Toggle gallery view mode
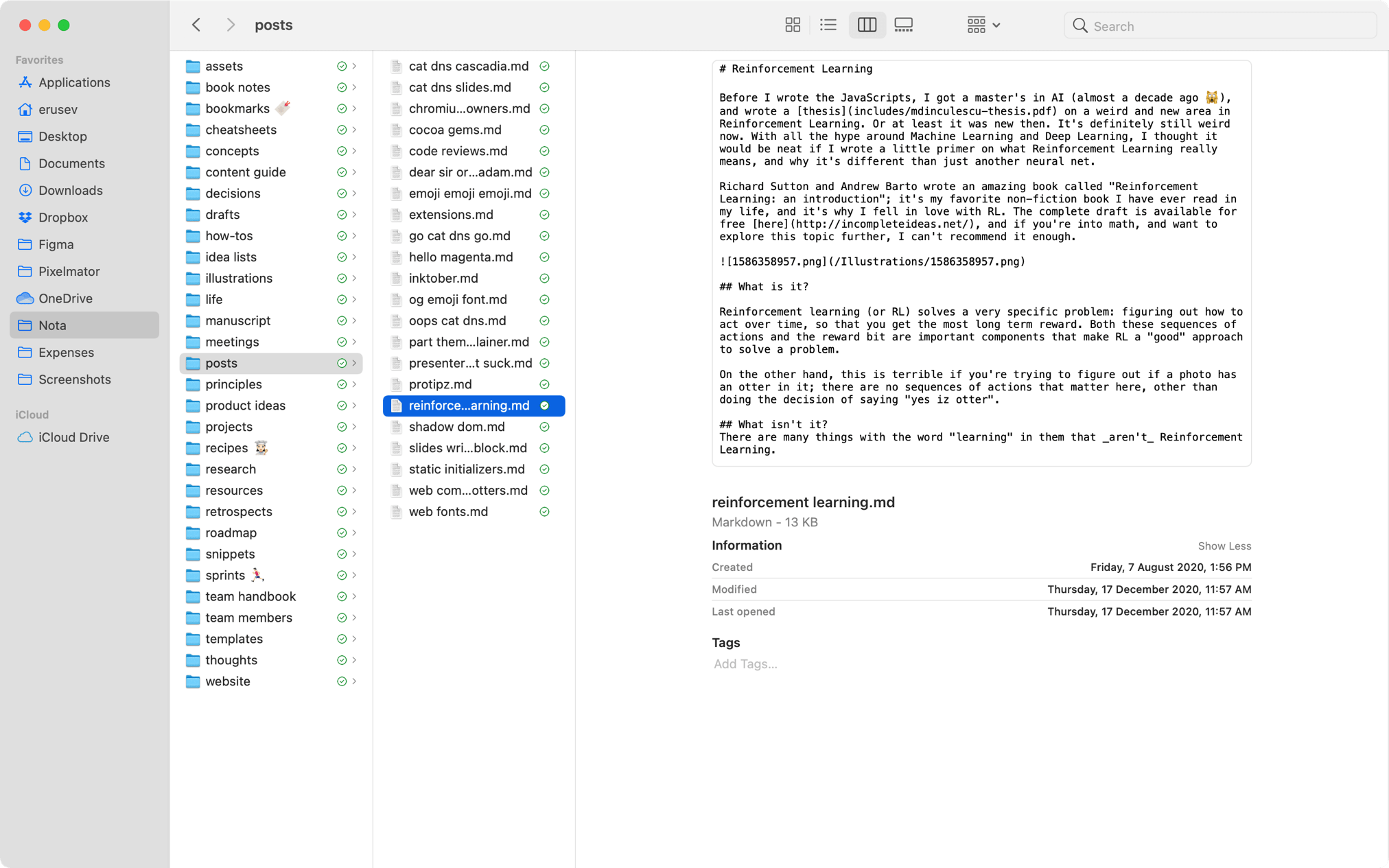This screenshot has width=1389, height=868. click(x=903, y=25)
